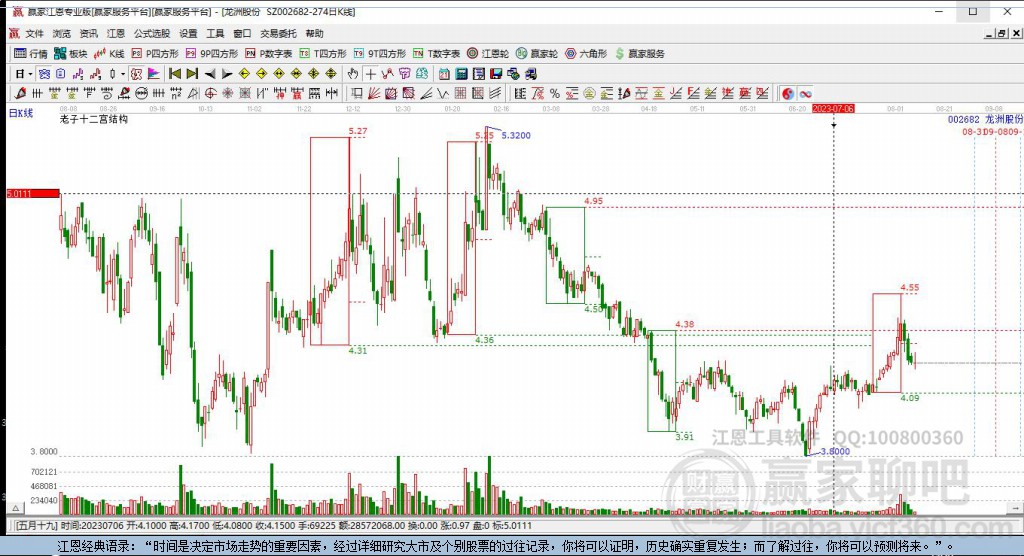Image resolution: width=1024 pixels, height=556 pixels.
Task: Click the black left arrow icon
Action: coord(210,74)
